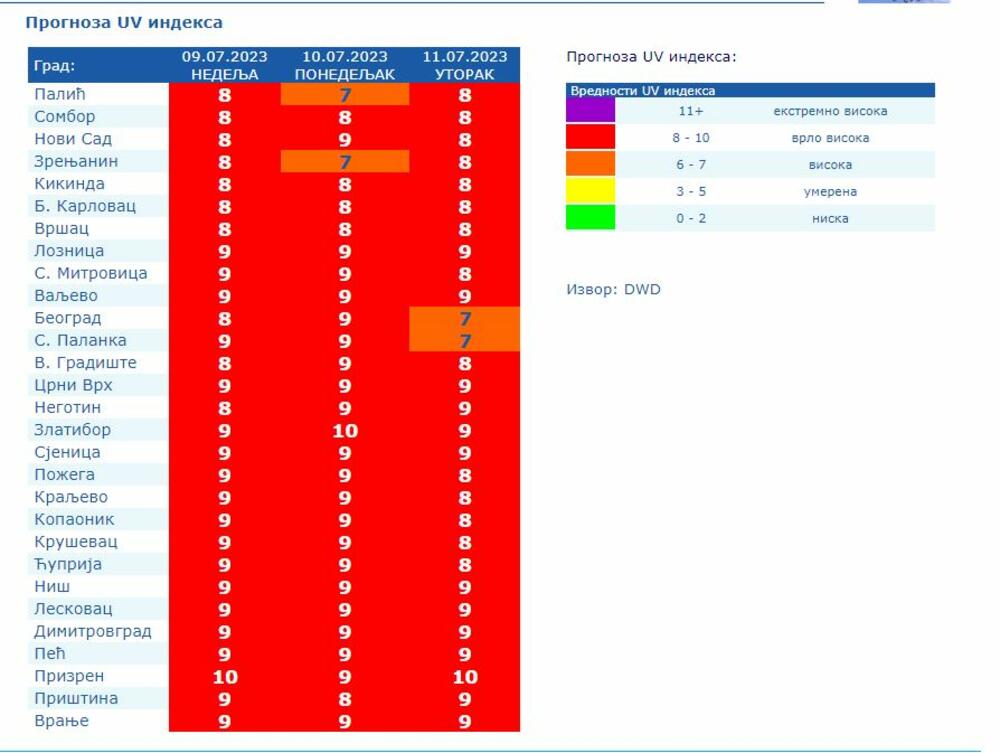This screenshot has height=753, width=1000.
Task: Click Златибор's 10 value on Monday
Action: (x=345, y=431)
